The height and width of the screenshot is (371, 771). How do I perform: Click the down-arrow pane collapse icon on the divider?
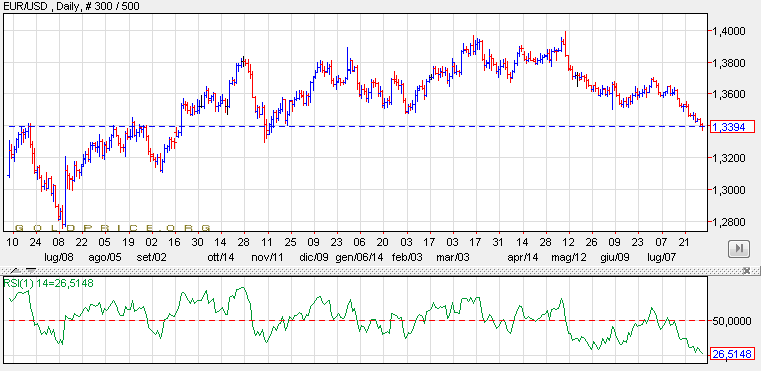31,270
